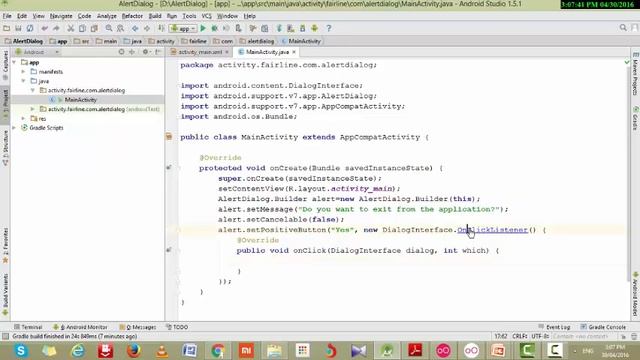Click the Copy toolbar icon

click(82, 28)
